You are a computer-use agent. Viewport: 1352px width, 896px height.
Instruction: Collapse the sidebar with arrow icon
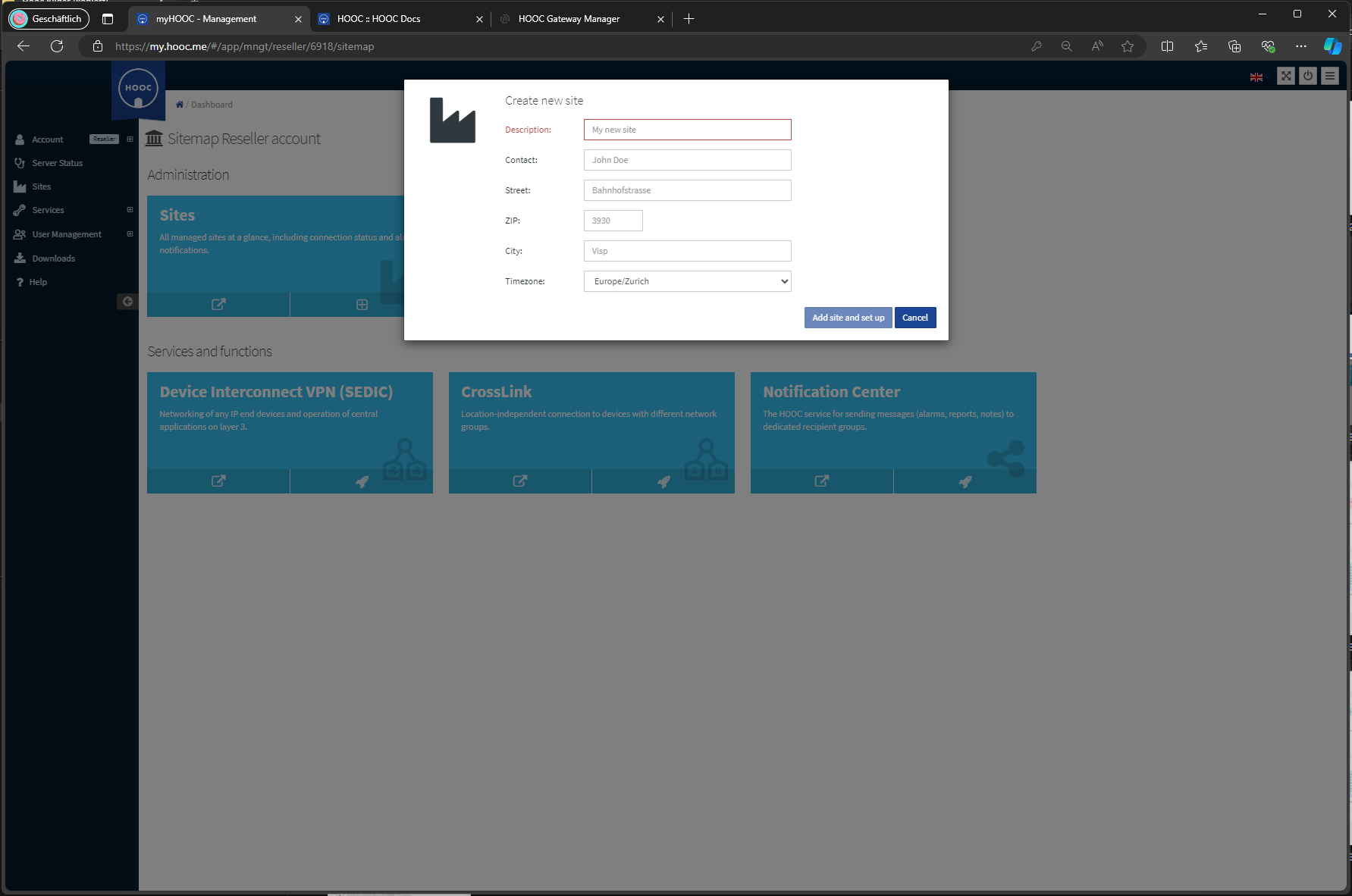(x=127, y=302)
